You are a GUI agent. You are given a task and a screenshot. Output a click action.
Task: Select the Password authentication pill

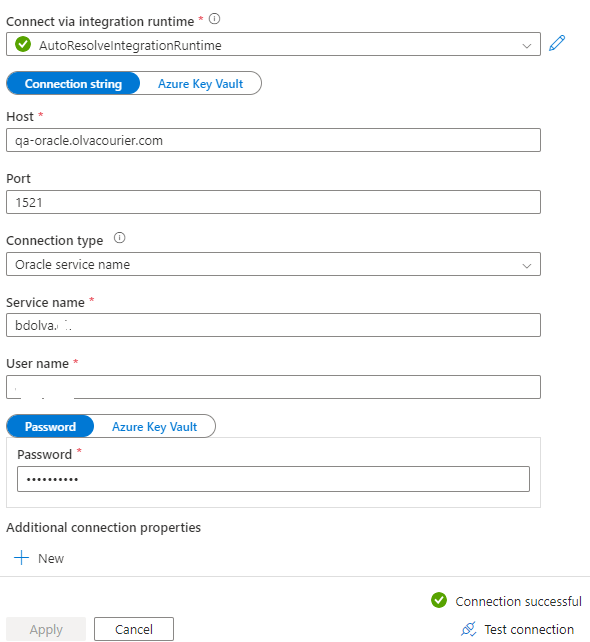point(50,427)
